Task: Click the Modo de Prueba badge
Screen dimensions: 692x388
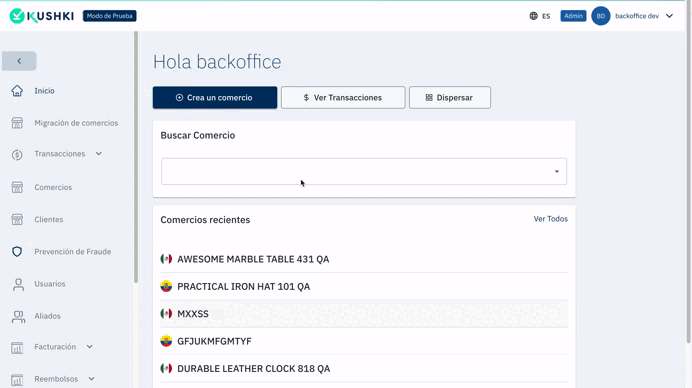Action: tap(109, 16)
